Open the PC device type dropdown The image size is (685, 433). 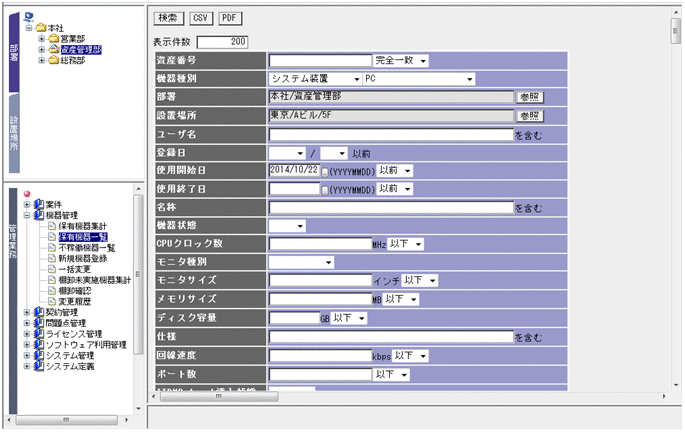pos(419,79)
